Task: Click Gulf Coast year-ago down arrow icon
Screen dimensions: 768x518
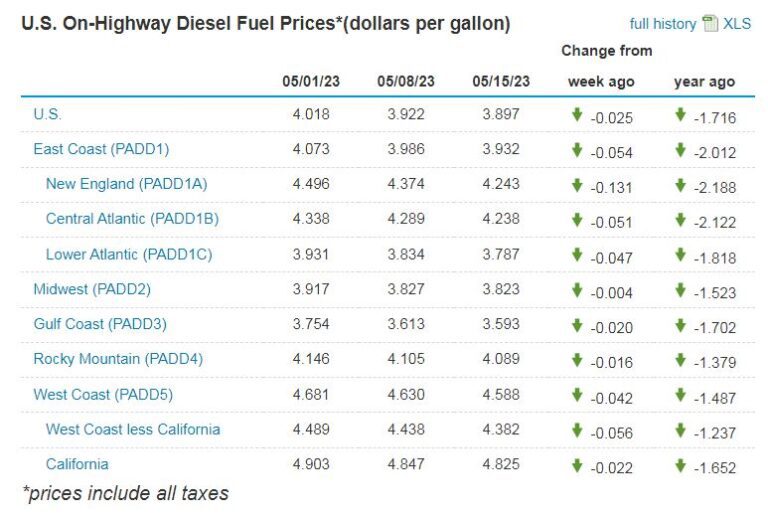Action: pyautogui.click(x=681, y=325)
